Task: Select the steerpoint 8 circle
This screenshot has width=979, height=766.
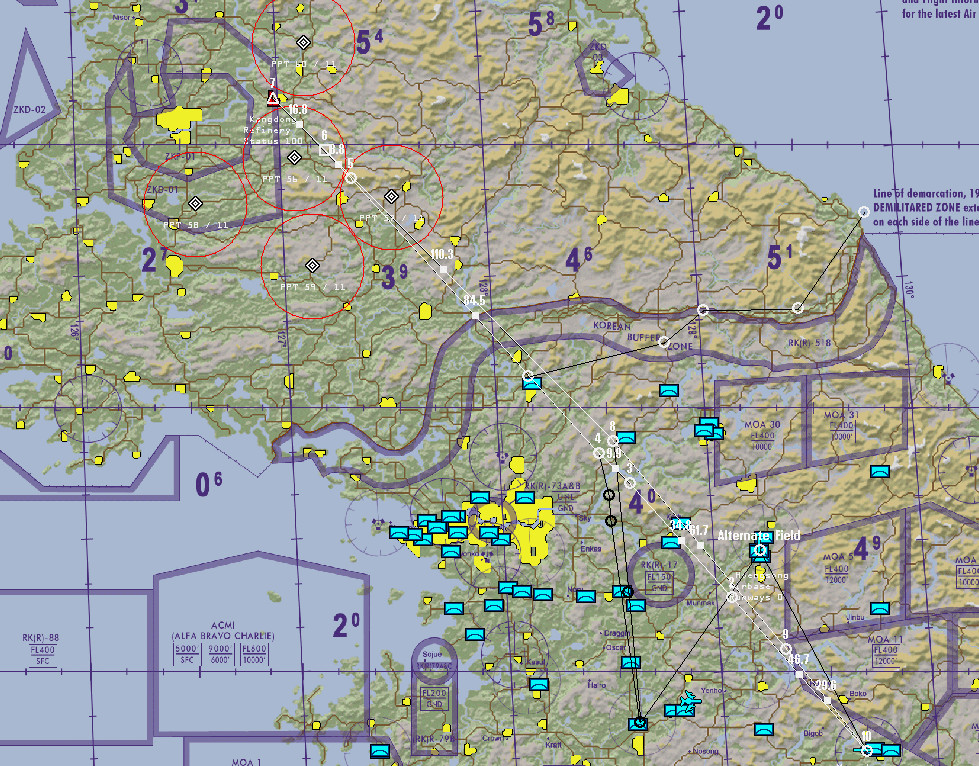Action: [612, 441]
